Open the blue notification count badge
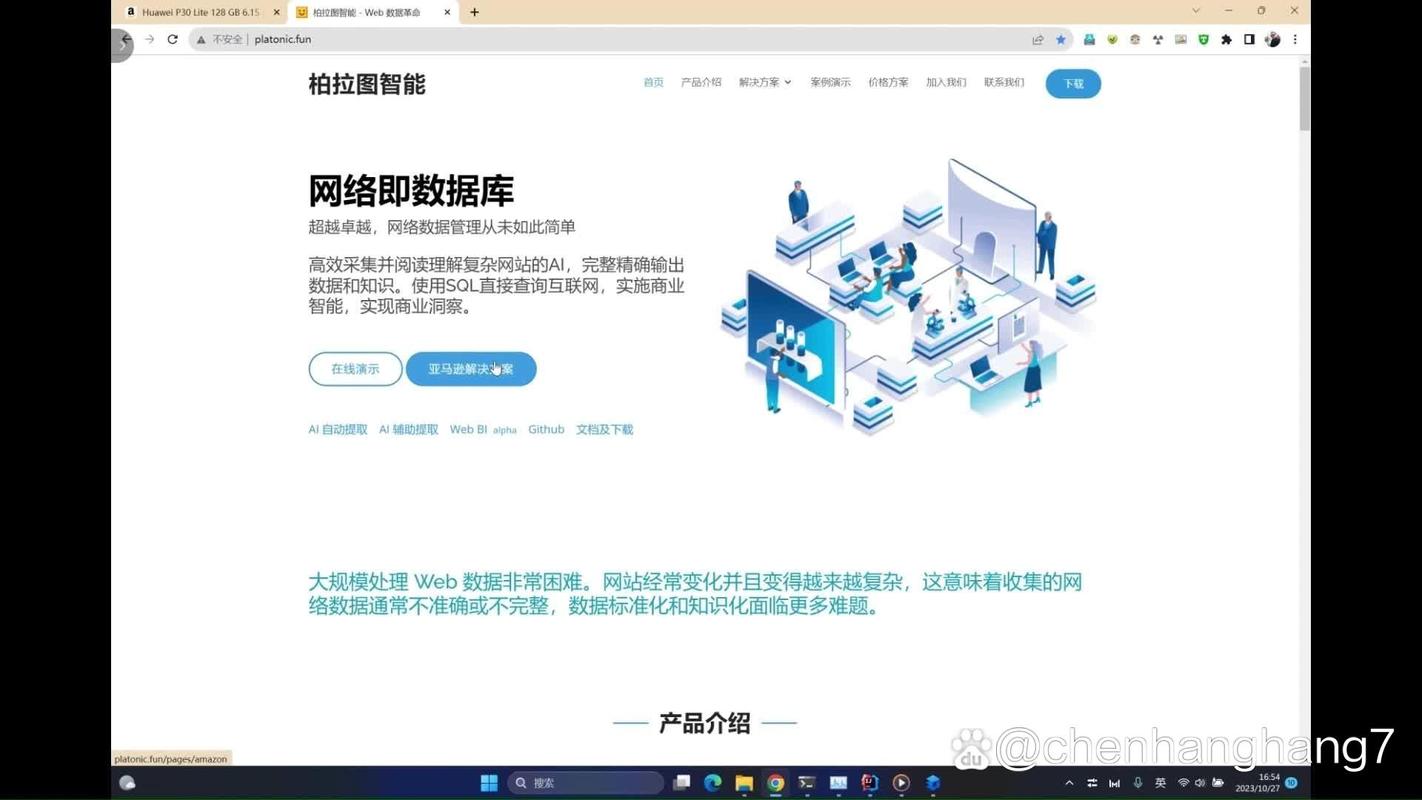This screenshot has height=800, width=1422. [1291, 783]
